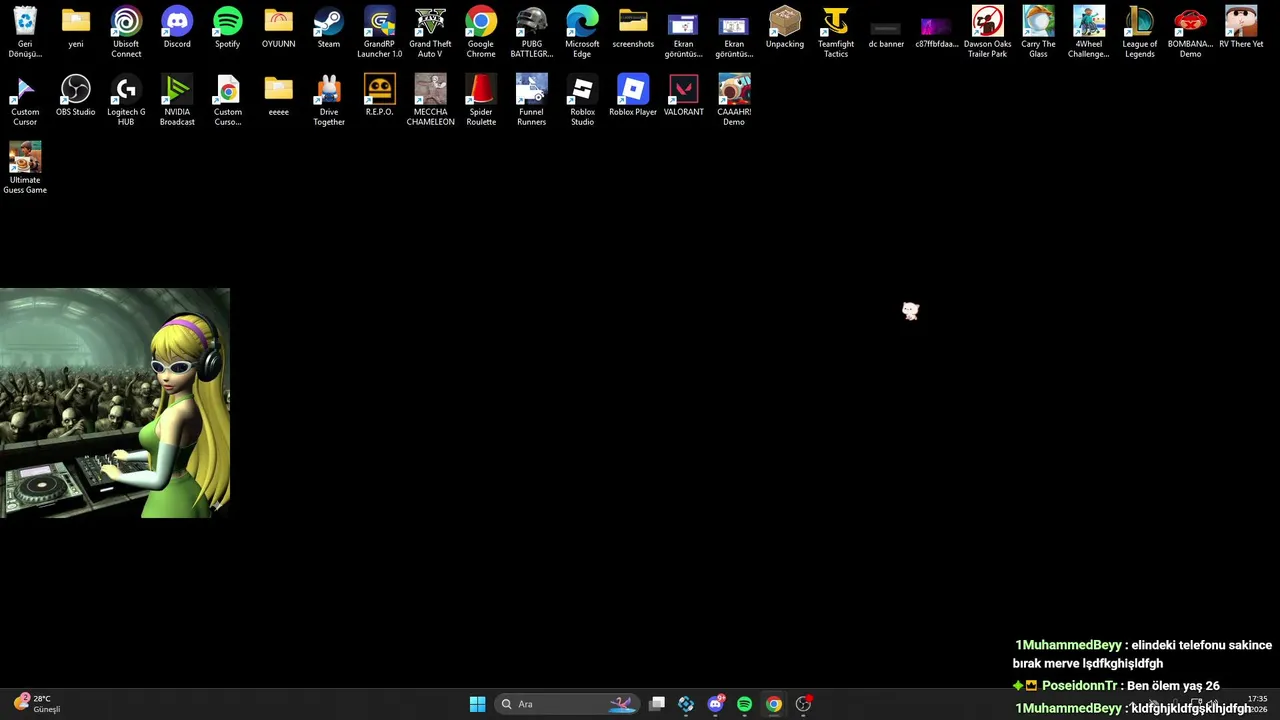Select the Spotify desktop shortcut
1280x720 pixels.
tap(228, 27)
